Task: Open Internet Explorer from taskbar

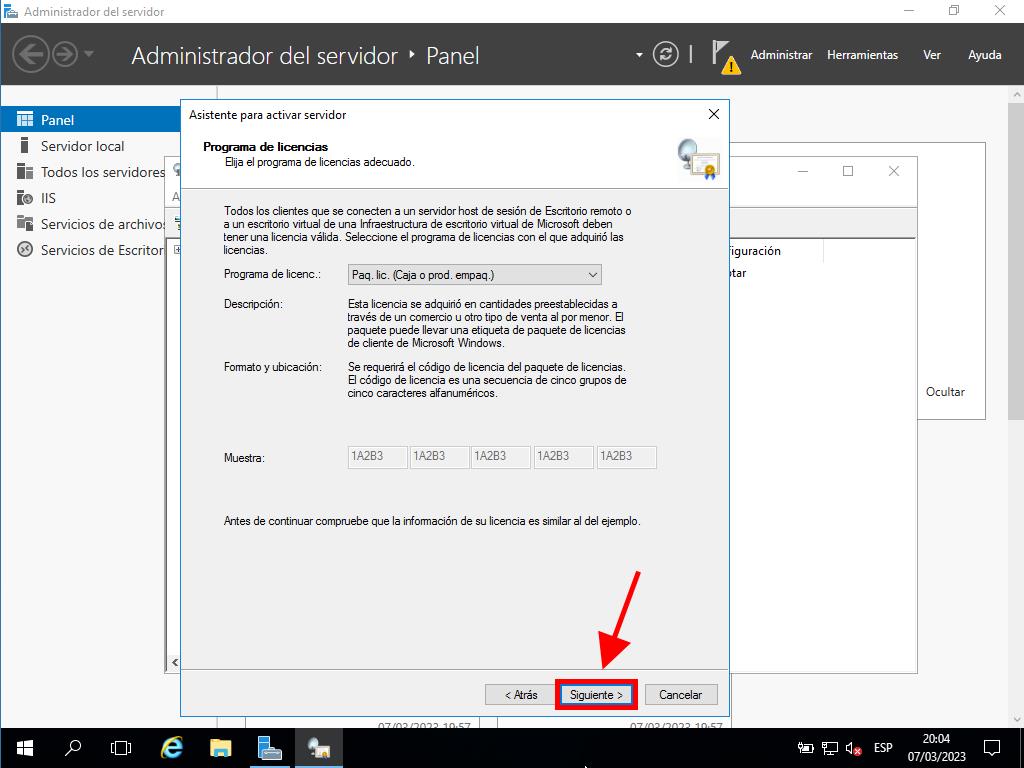Action: (172, 747)
